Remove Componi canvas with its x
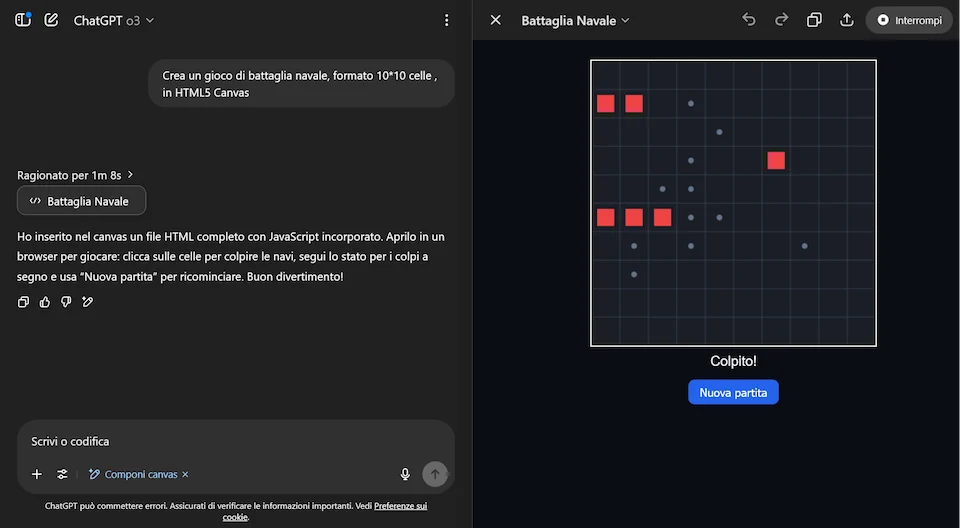The image size is (960, 528). 186,474
